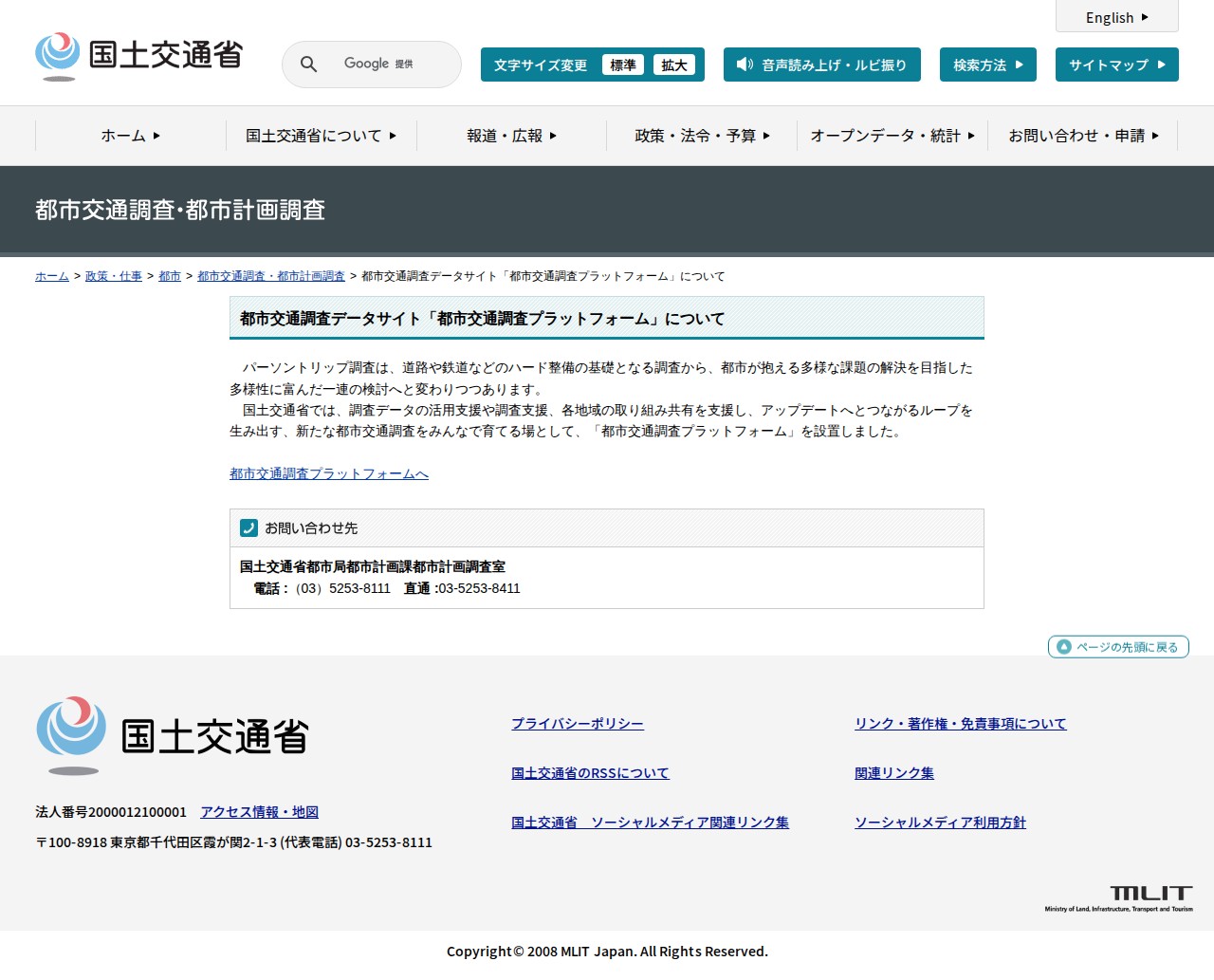Screen dimensions: 1214x980
Task: Click the footer 国土交通省 logo
Action: click(x=172, y=736)
